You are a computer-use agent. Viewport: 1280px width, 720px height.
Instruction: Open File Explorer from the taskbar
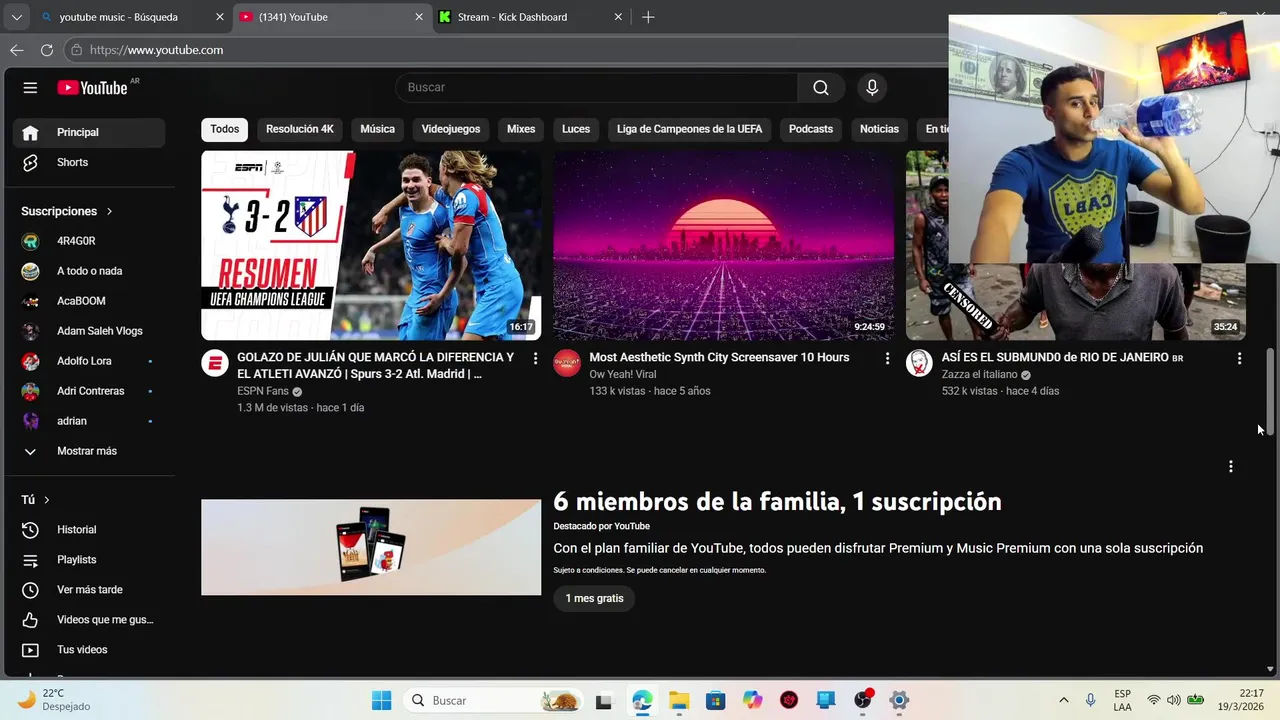(679, 700)
